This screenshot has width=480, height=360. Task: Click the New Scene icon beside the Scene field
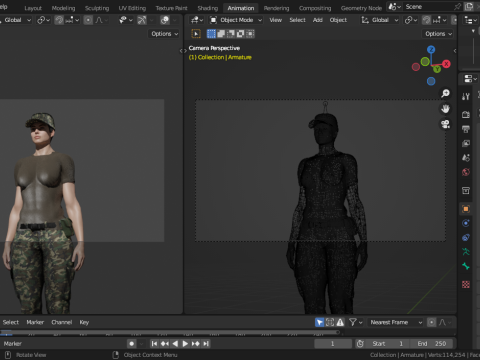(469, 7)
